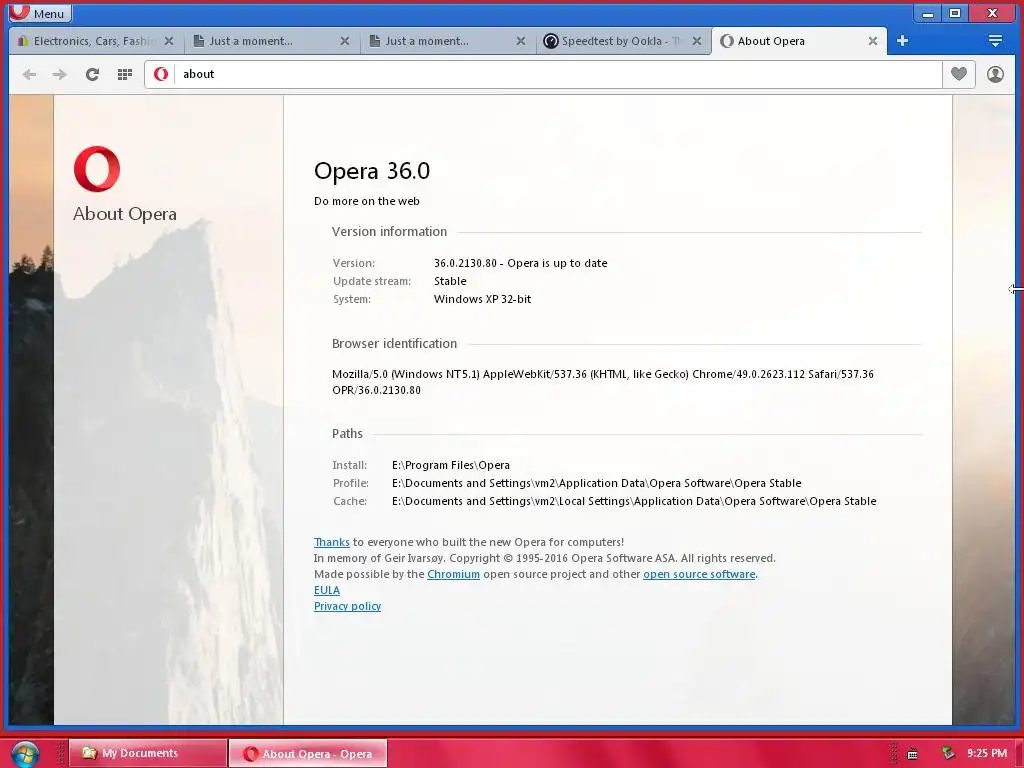Open the Thanks link
This screenshot has height=768, width=1024.
coord(332,542)
